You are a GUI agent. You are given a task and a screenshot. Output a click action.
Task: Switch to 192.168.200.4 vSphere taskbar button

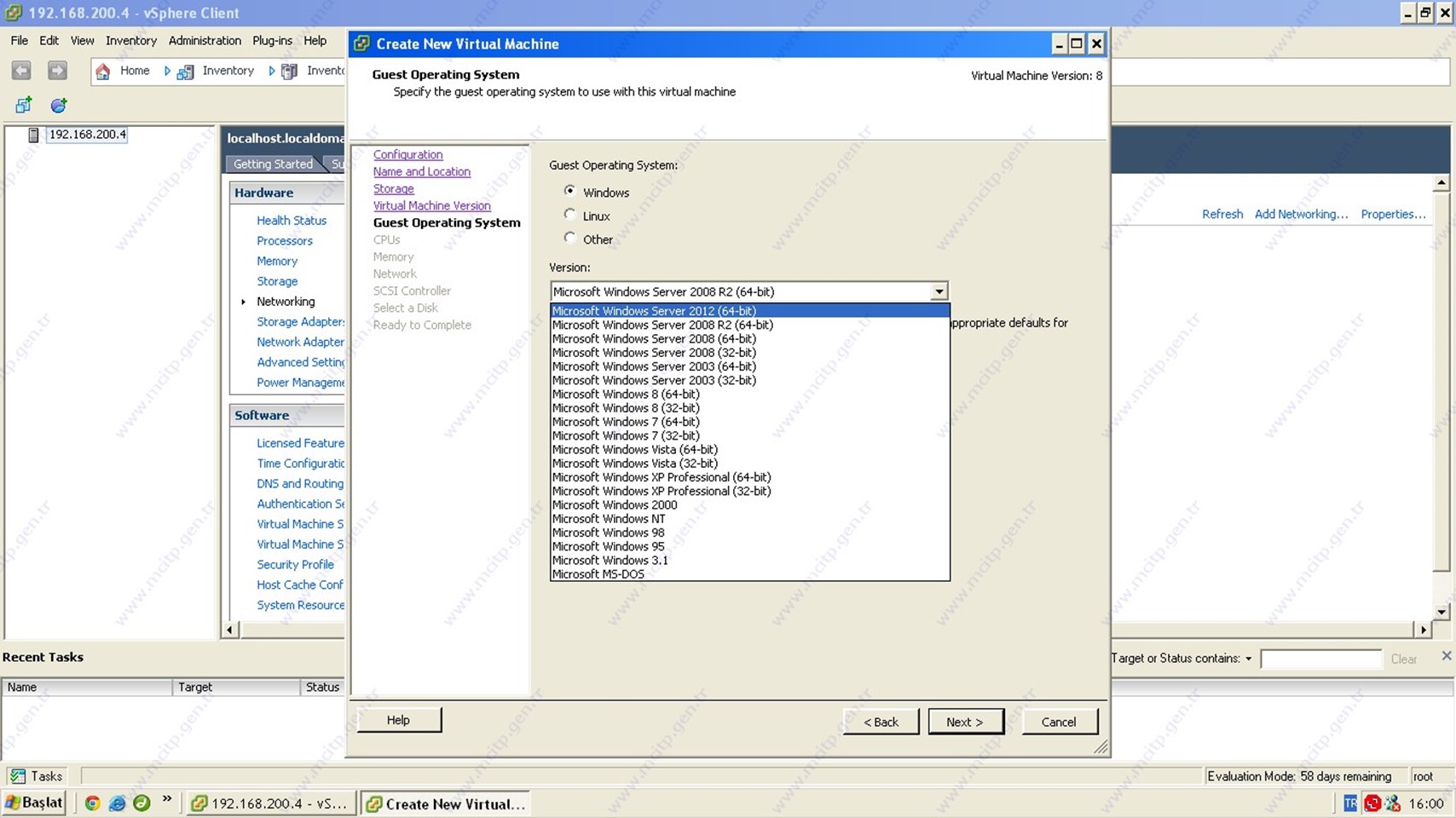point(270,804)
